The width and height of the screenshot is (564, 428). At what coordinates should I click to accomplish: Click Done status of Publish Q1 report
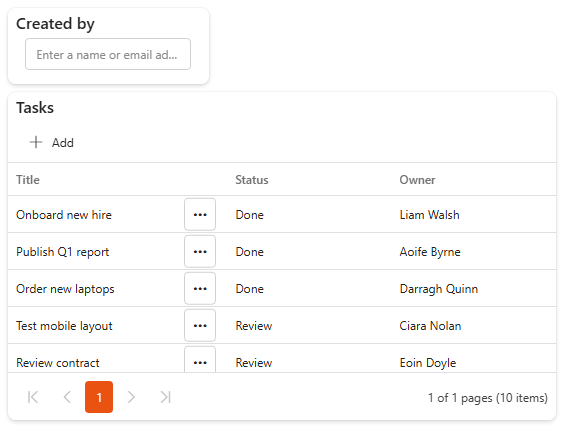(250, 252)
